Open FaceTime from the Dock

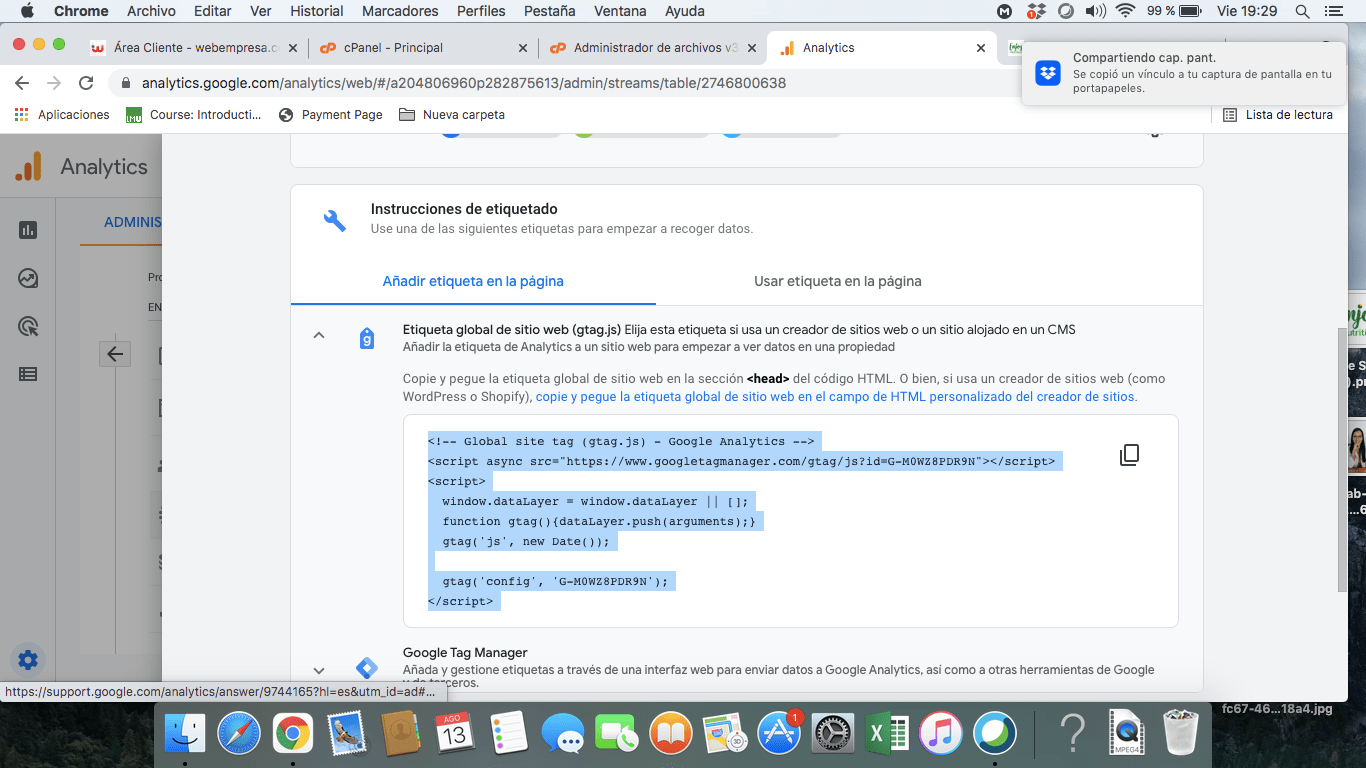[x=616, y=735]
